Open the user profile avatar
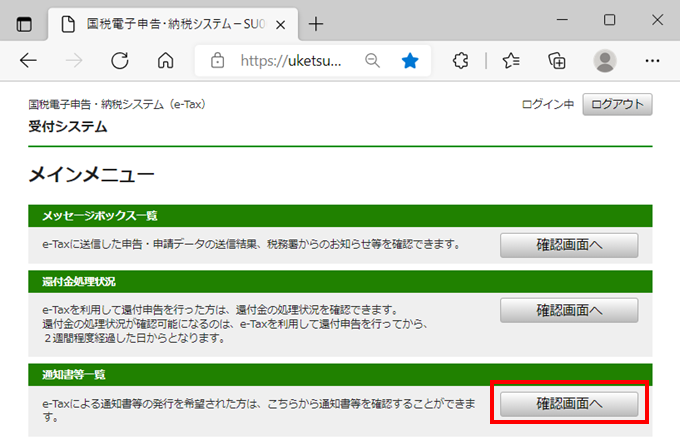 click(605, 61)
